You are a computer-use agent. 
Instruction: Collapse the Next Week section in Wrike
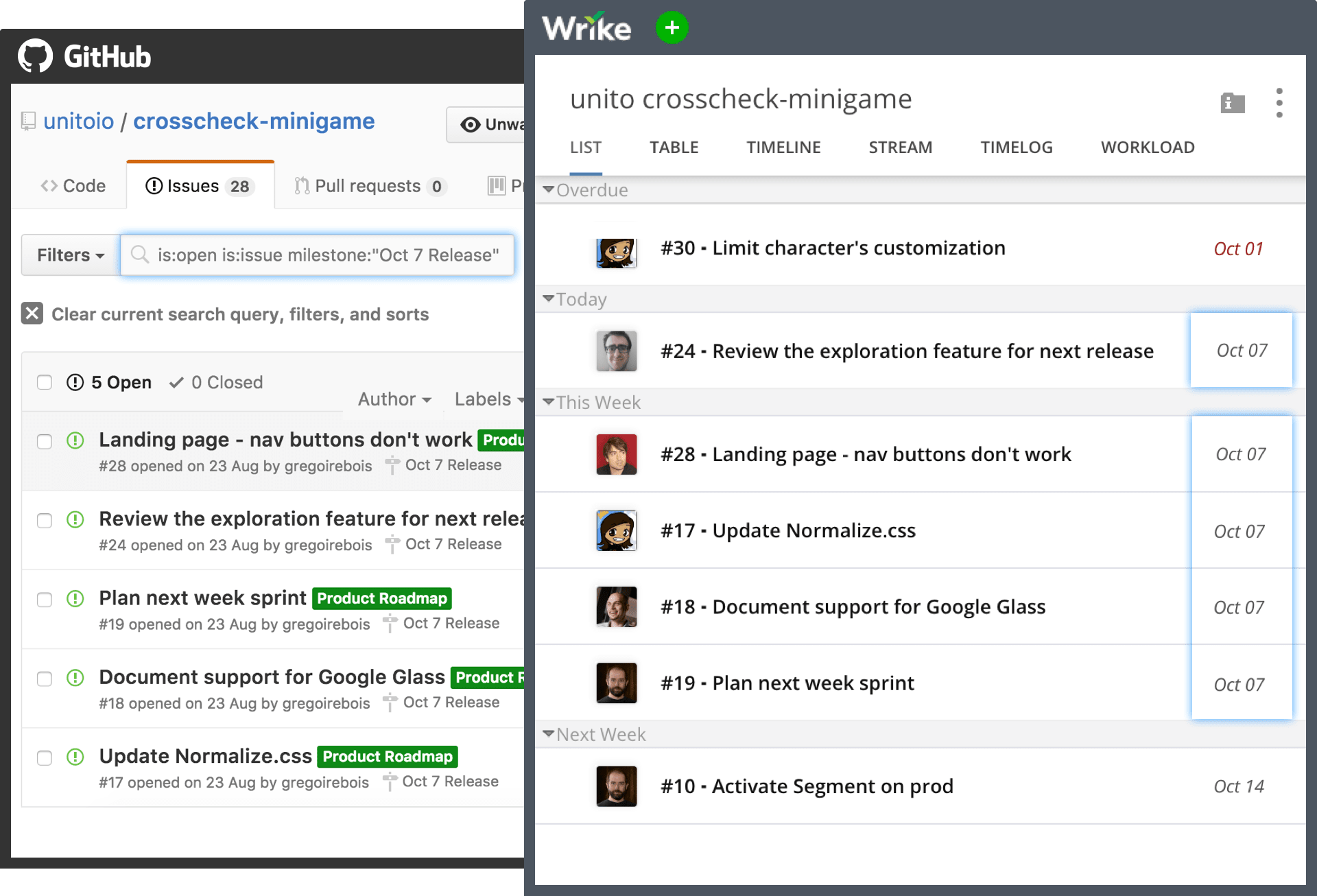click(x=548, y=733)
